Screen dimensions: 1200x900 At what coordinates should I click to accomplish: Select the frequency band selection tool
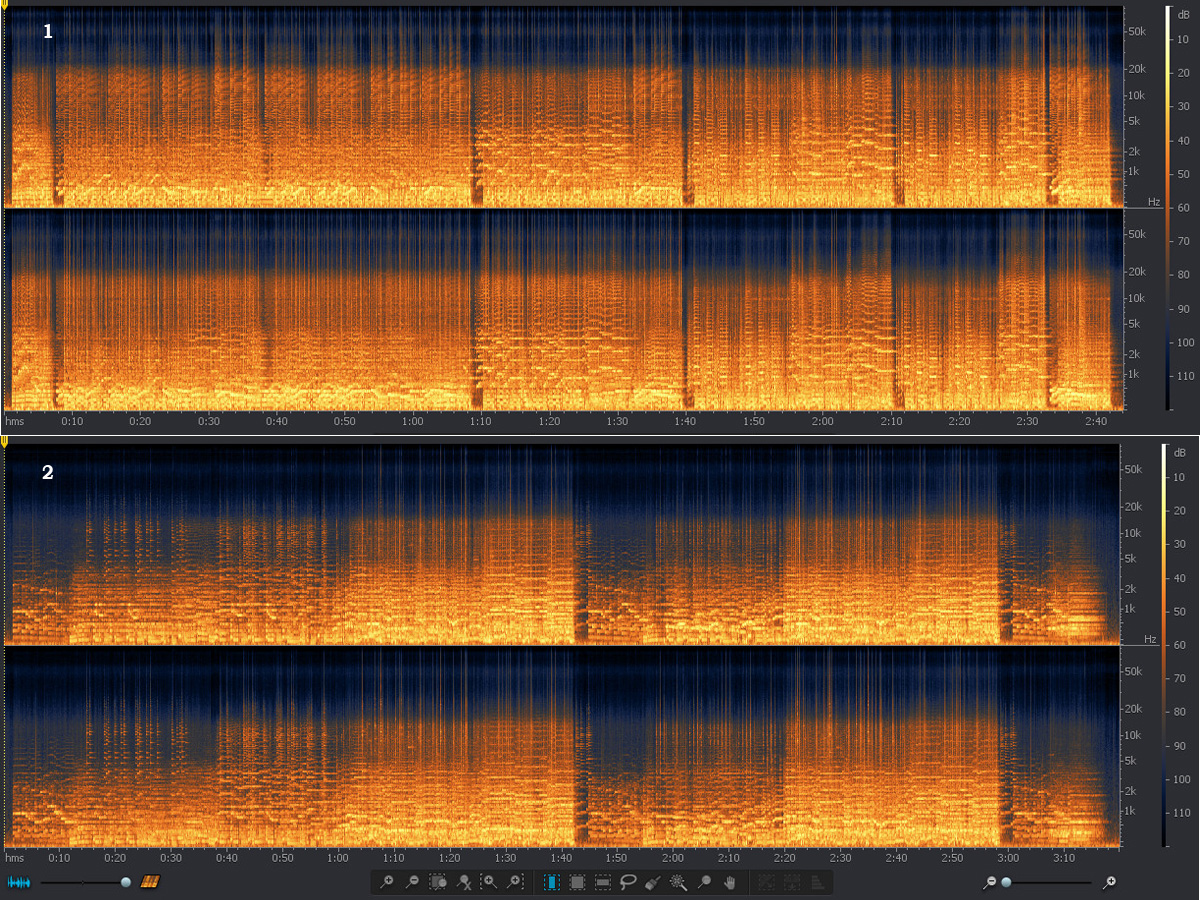click(603, 882)
